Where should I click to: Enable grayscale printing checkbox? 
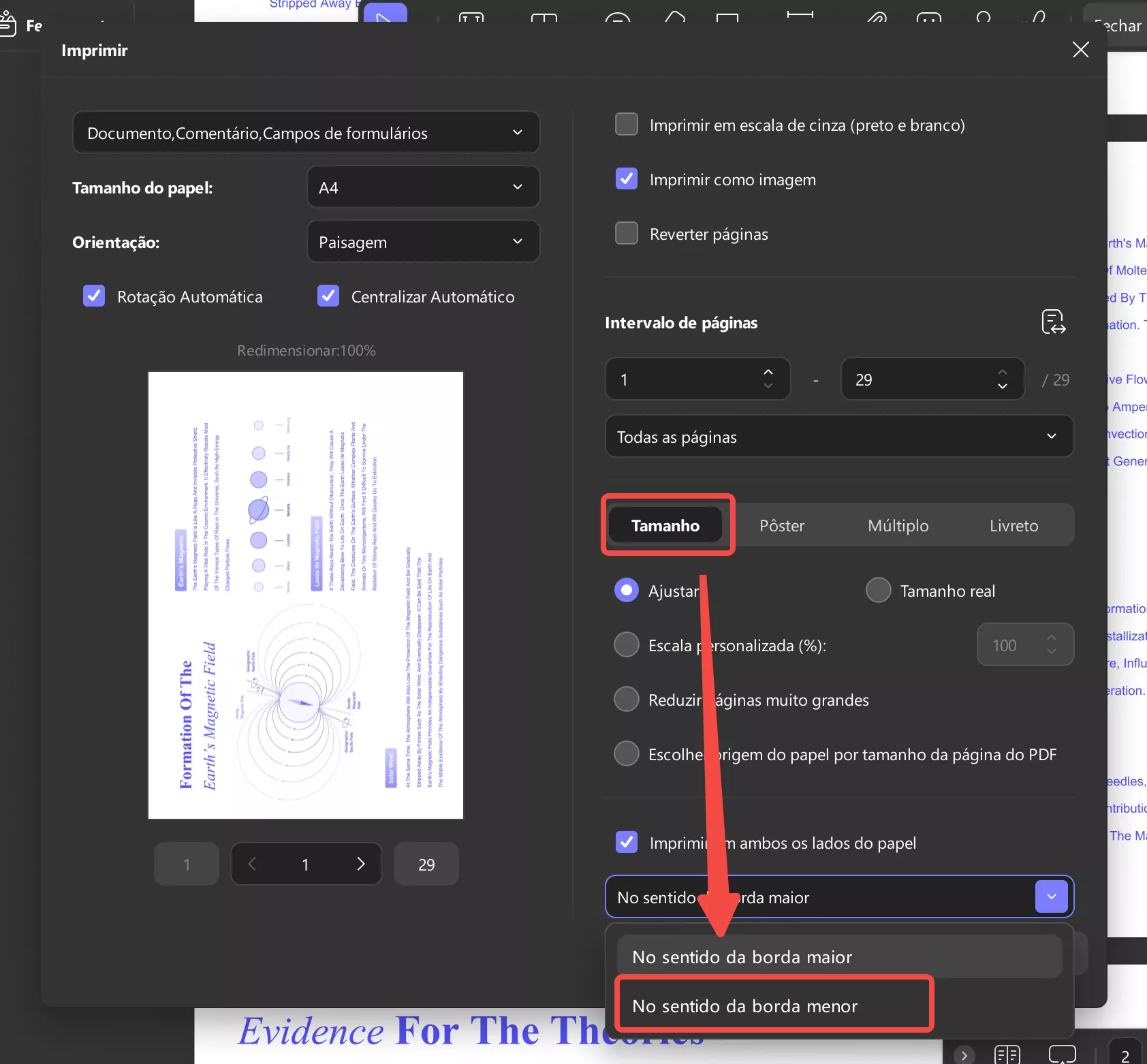[627, 125]
